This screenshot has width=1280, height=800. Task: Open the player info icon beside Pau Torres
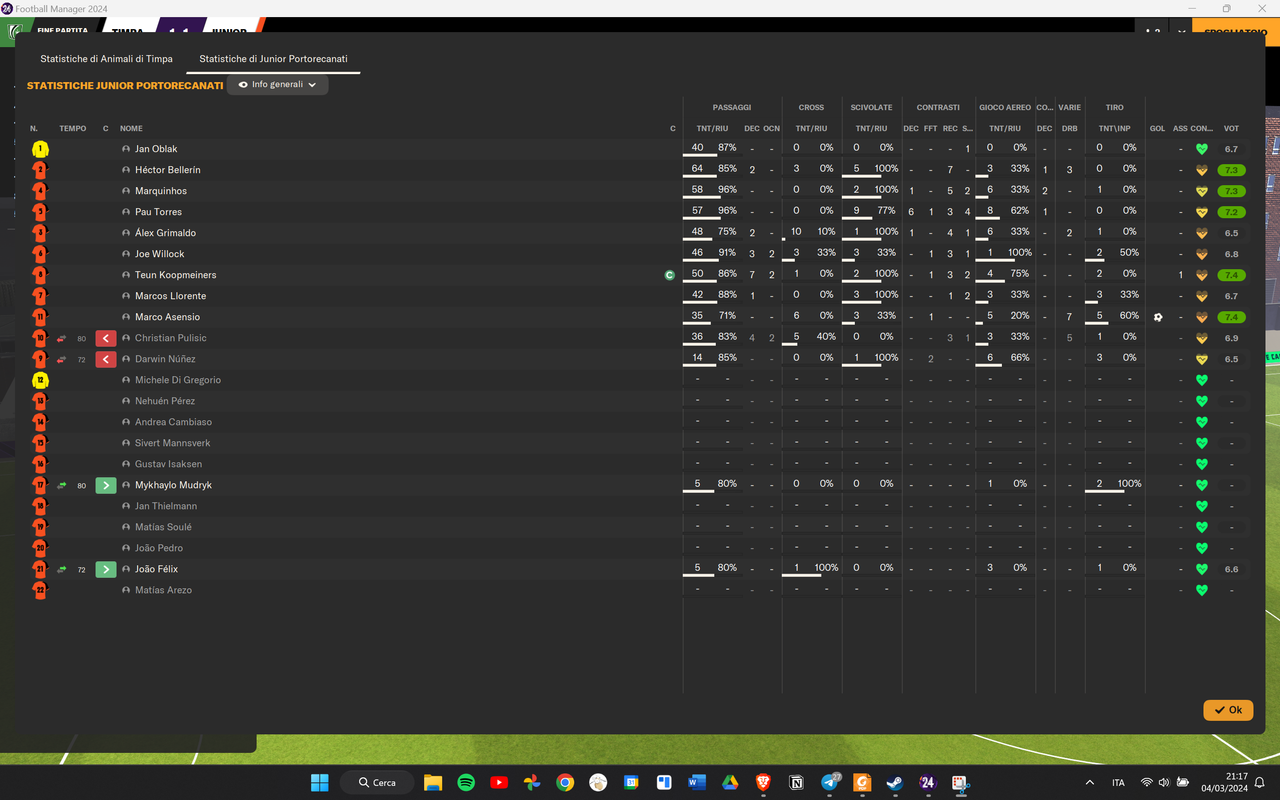(126, 212)
